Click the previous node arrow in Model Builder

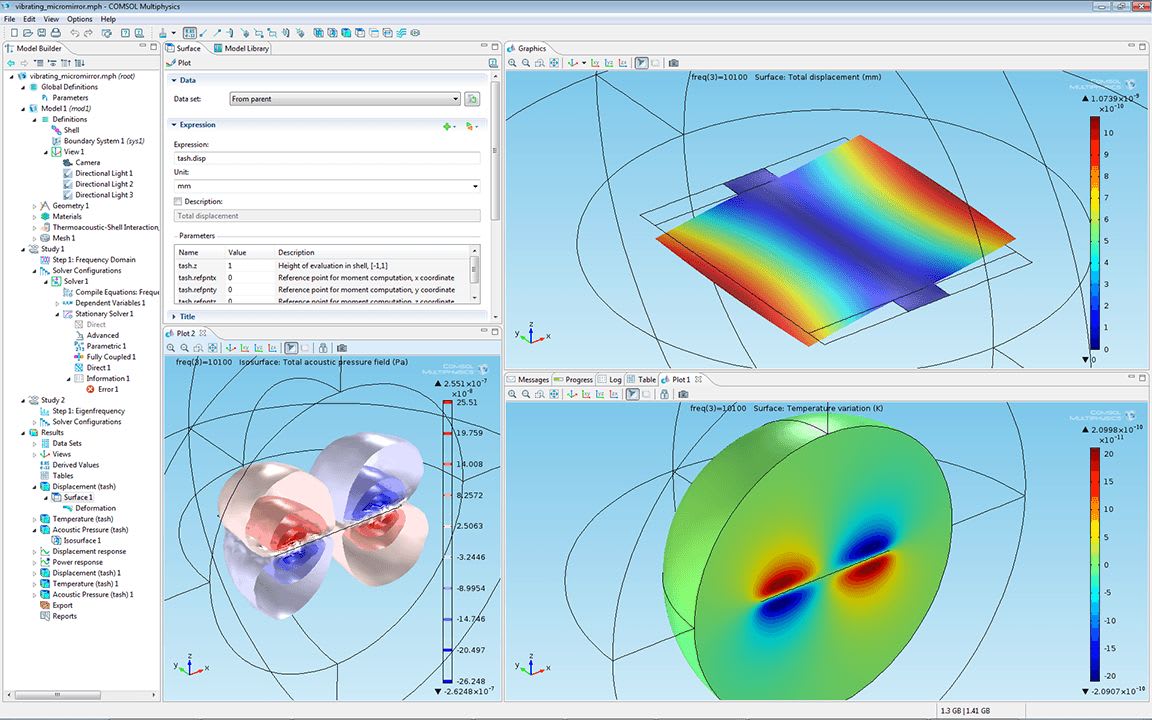[10, 63]
